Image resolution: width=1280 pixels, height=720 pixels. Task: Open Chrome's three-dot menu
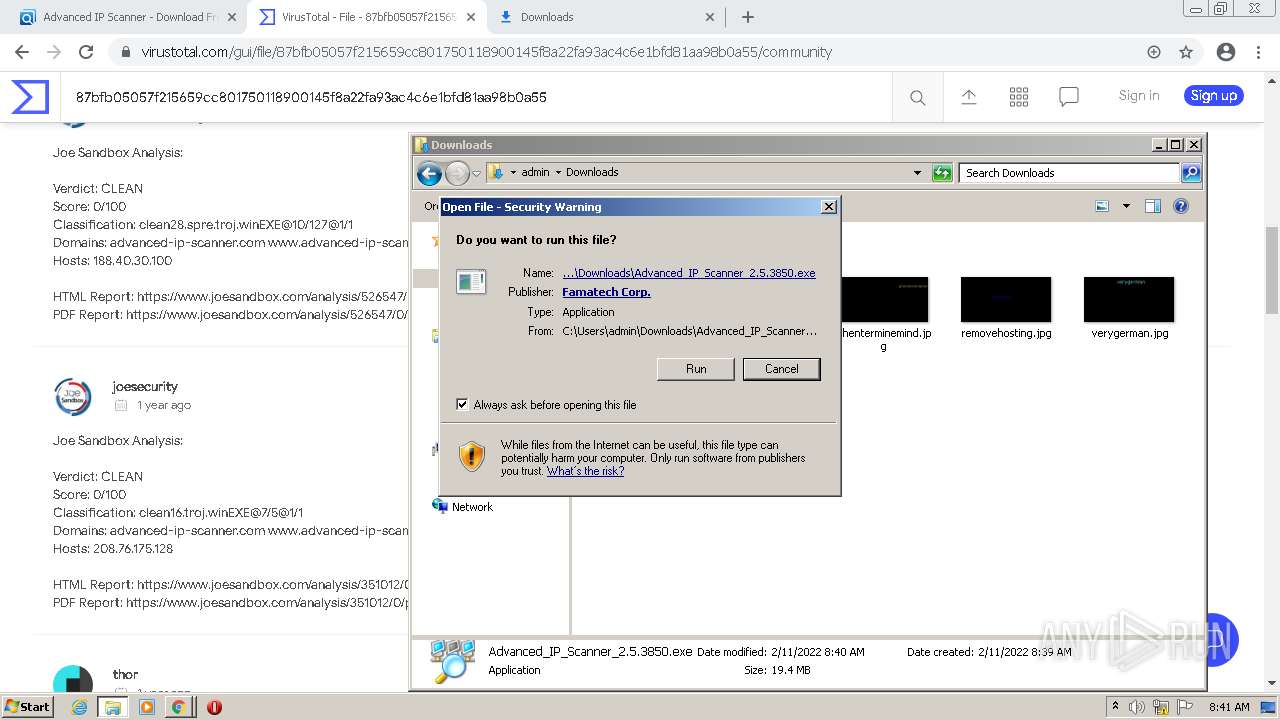[1258, 52]
